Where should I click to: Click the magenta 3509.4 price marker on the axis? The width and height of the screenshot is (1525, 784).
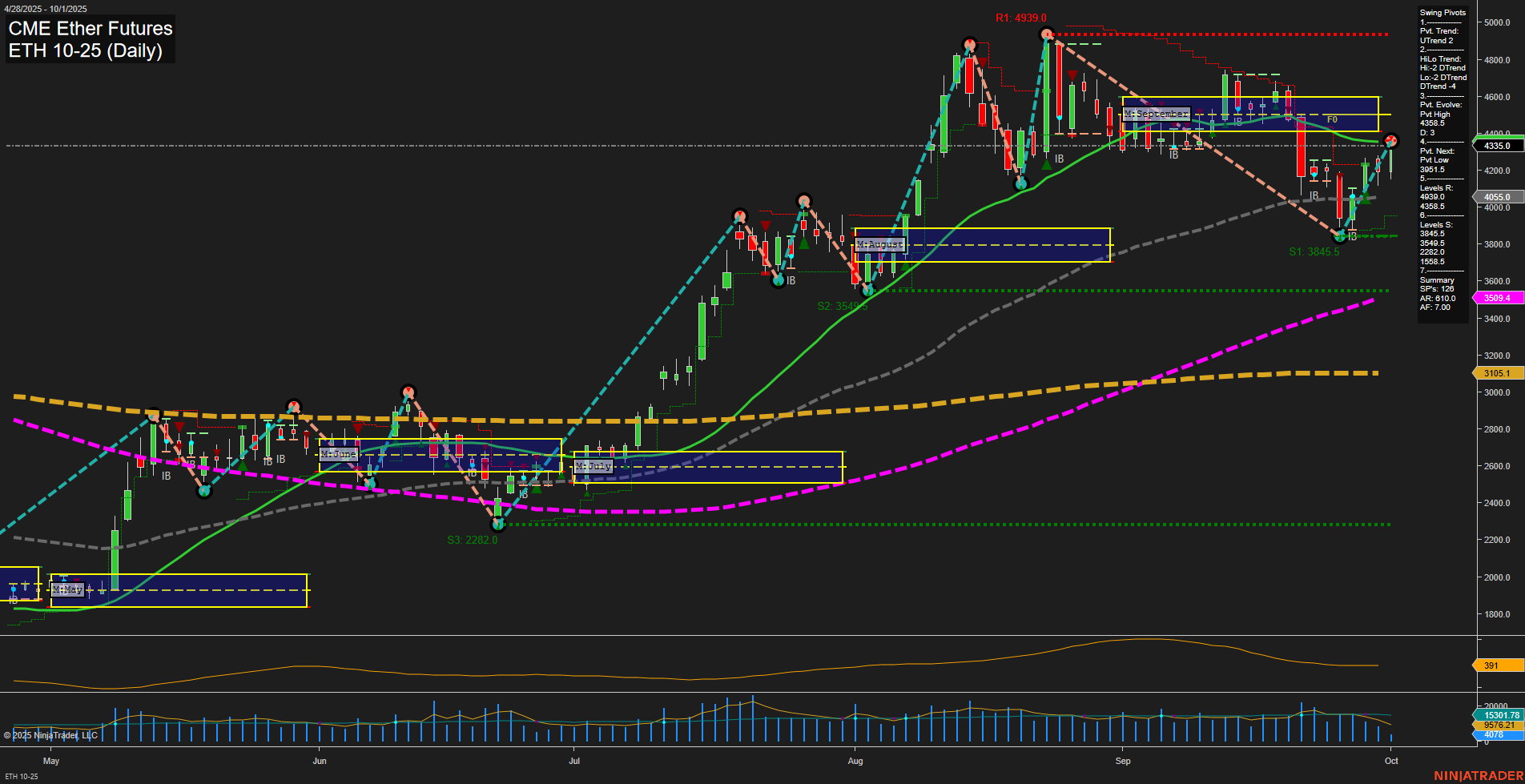coord(1496,297)
